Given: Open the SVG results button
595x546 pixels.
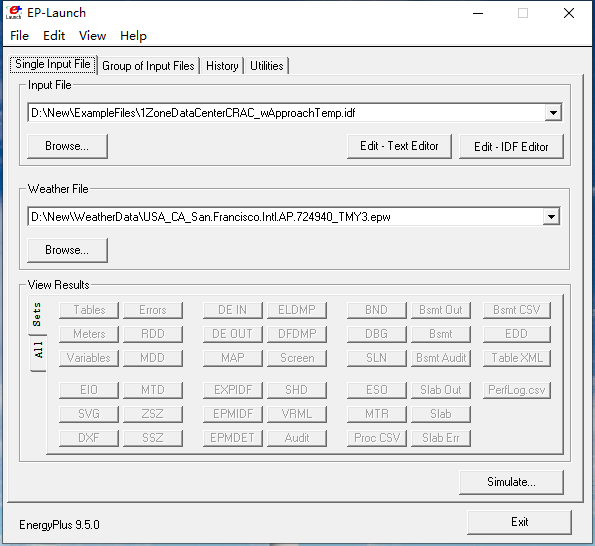Looking at the screenshot, I should [89, 414].
